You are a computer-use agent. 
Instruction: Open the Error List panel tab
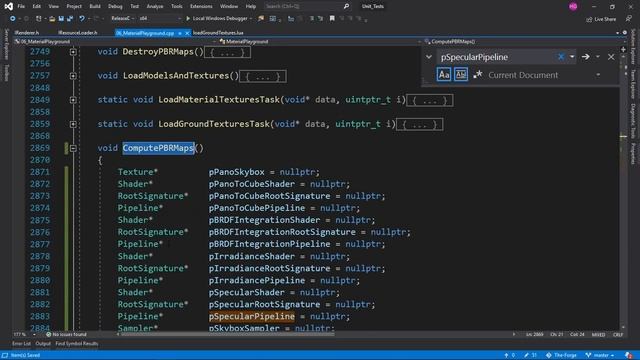[x=21, y=344]
